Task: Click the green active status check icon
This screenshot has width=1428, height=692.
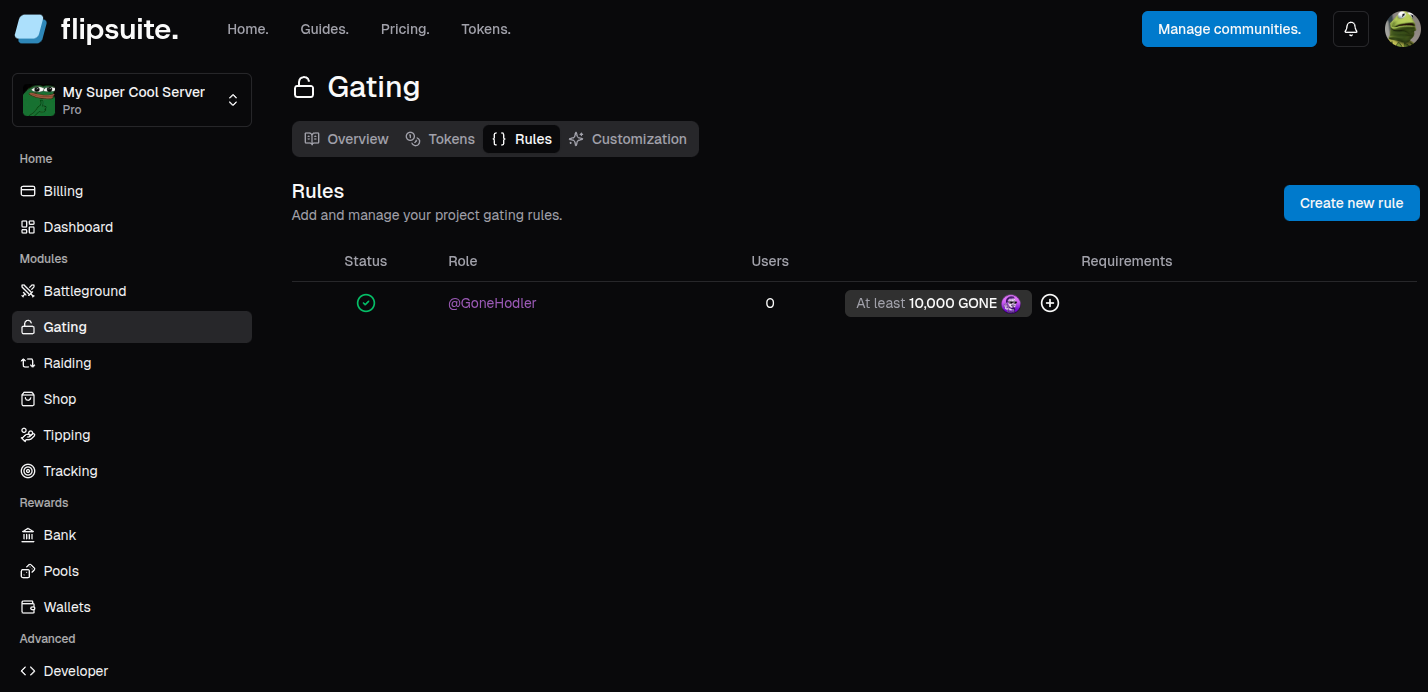Action: (x=366, y=303)
